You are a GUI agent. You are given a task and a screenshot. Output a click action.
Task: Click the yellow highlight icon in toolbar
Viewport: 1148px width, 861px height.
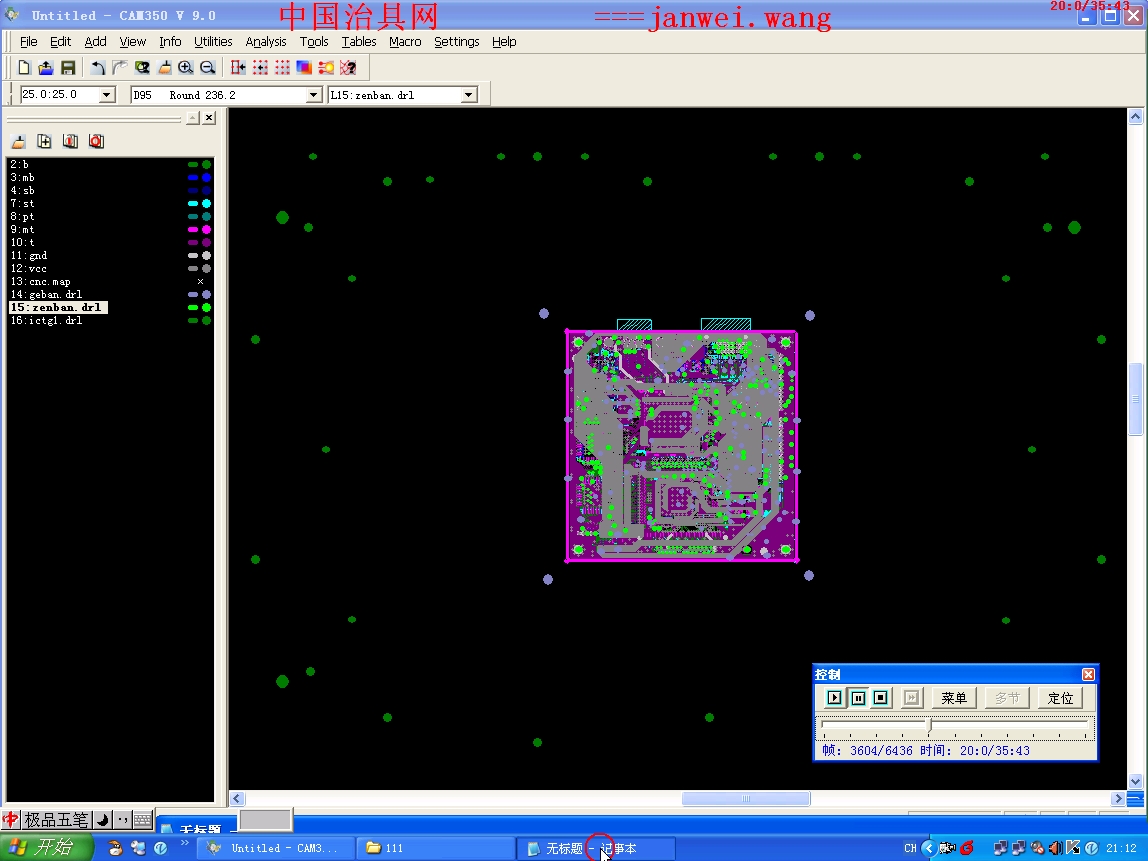(x=326, y=67)
